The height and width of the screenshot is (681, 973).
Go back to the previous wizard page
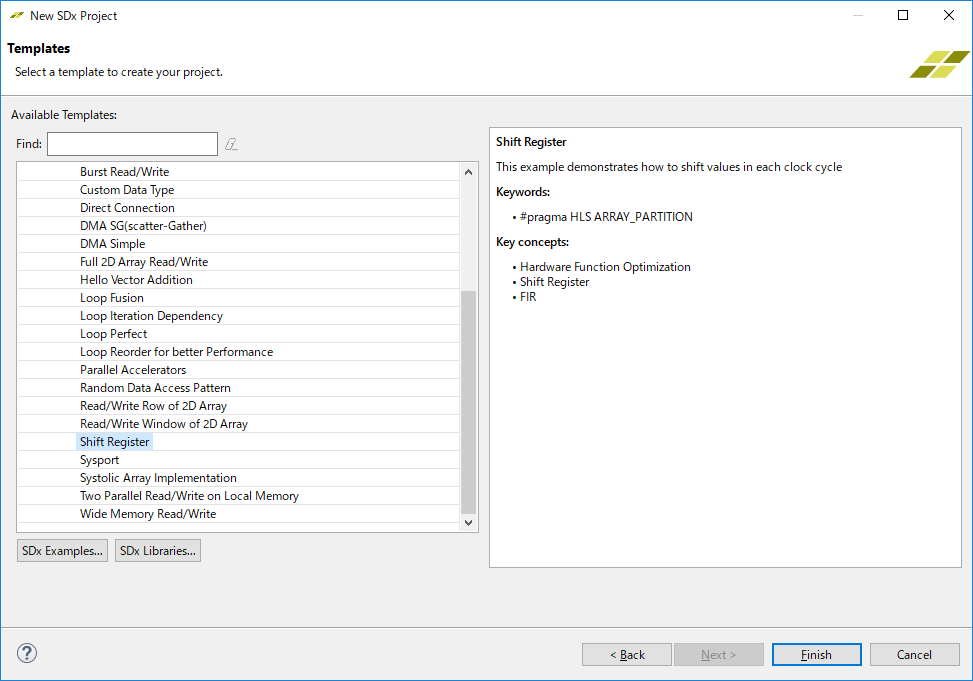[627, 654]
